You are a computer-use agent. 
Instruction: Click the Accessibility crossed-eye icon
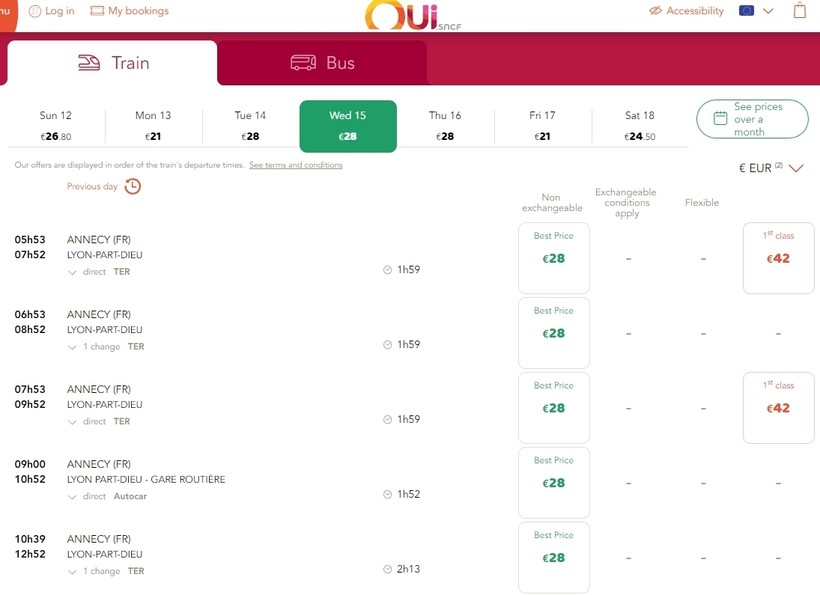(655, 10)
